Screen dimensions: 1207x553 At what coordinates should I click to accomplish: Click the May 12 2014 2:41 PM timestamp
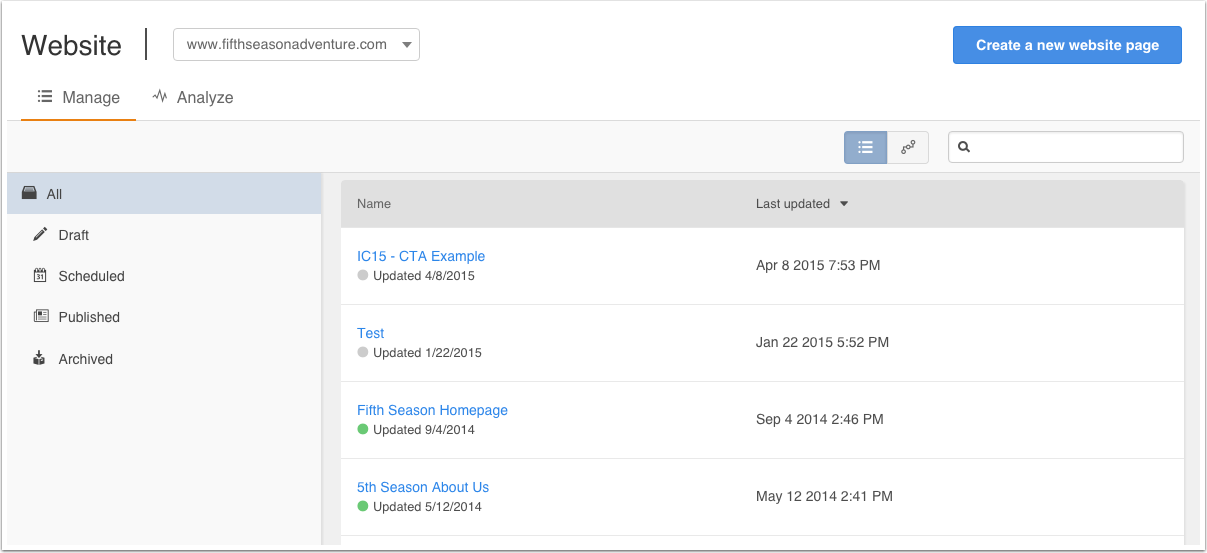point(824,496)
